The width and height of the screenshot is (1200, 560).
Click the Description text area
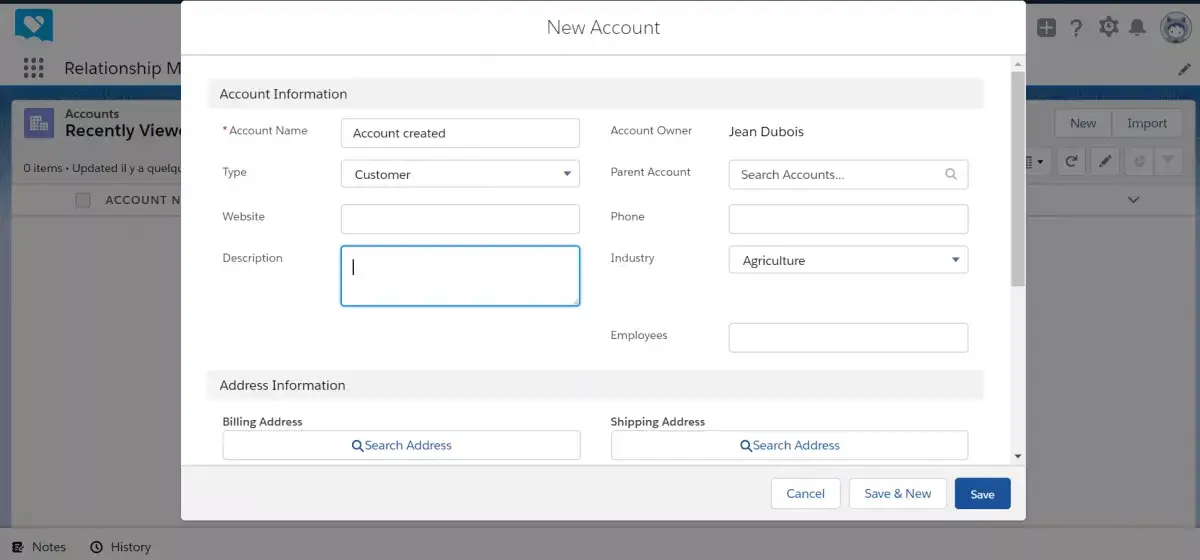[x=460, y=276]
